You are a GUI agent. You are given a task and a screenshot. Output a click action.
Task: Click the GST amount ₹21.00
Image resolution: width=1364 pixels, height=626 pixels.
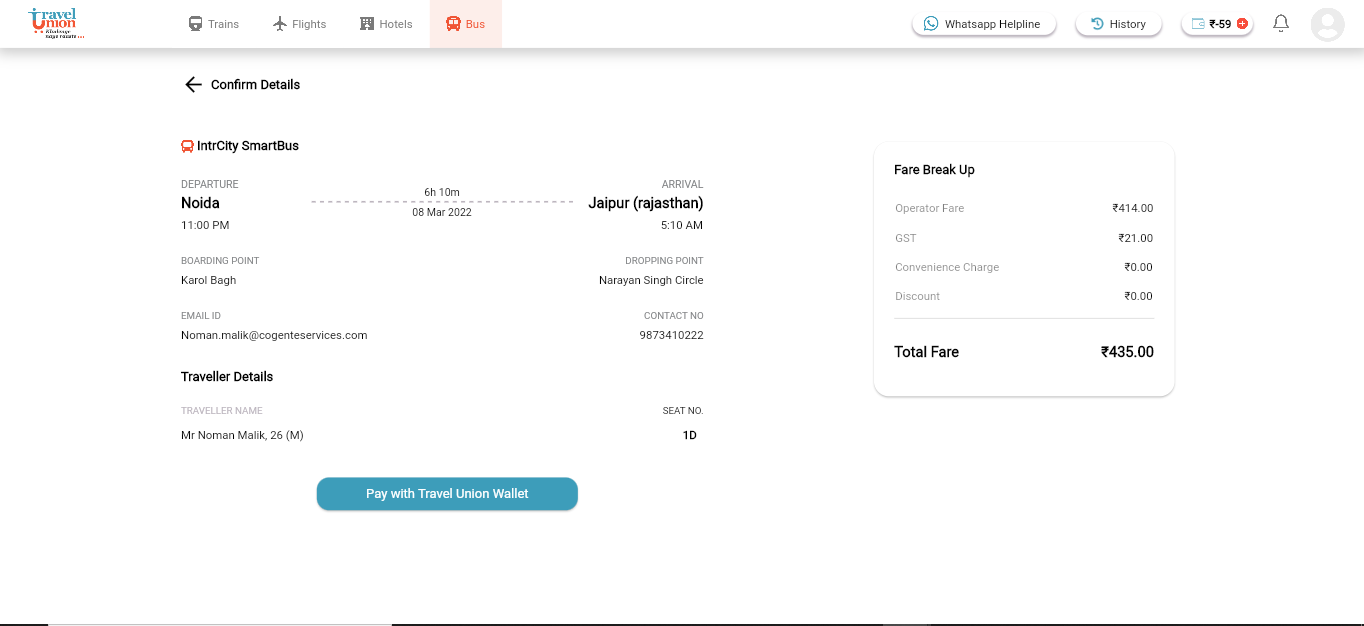coord(1136,239)
